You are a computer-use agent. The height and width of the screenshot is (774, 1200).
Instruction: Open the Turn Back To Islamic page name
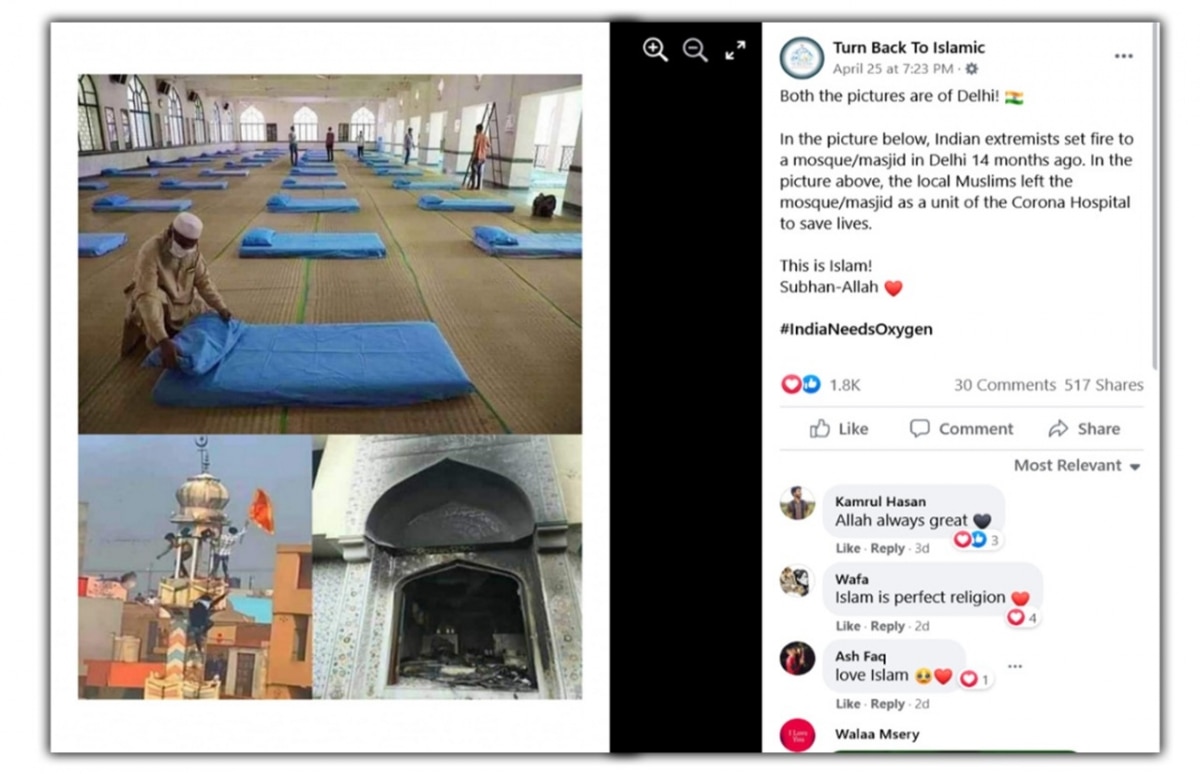(909, 48)
